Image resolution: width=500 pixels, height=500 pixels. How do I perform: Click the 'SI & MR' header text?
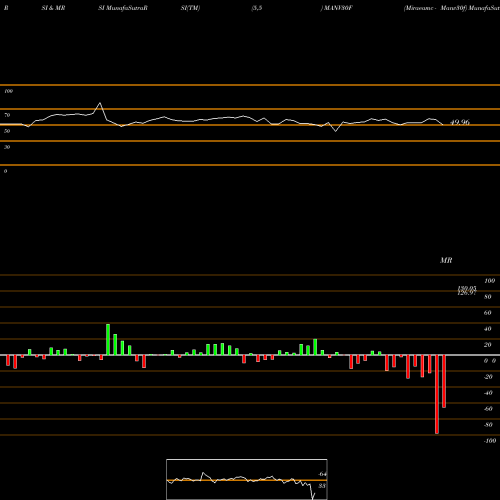pos(53,8)
